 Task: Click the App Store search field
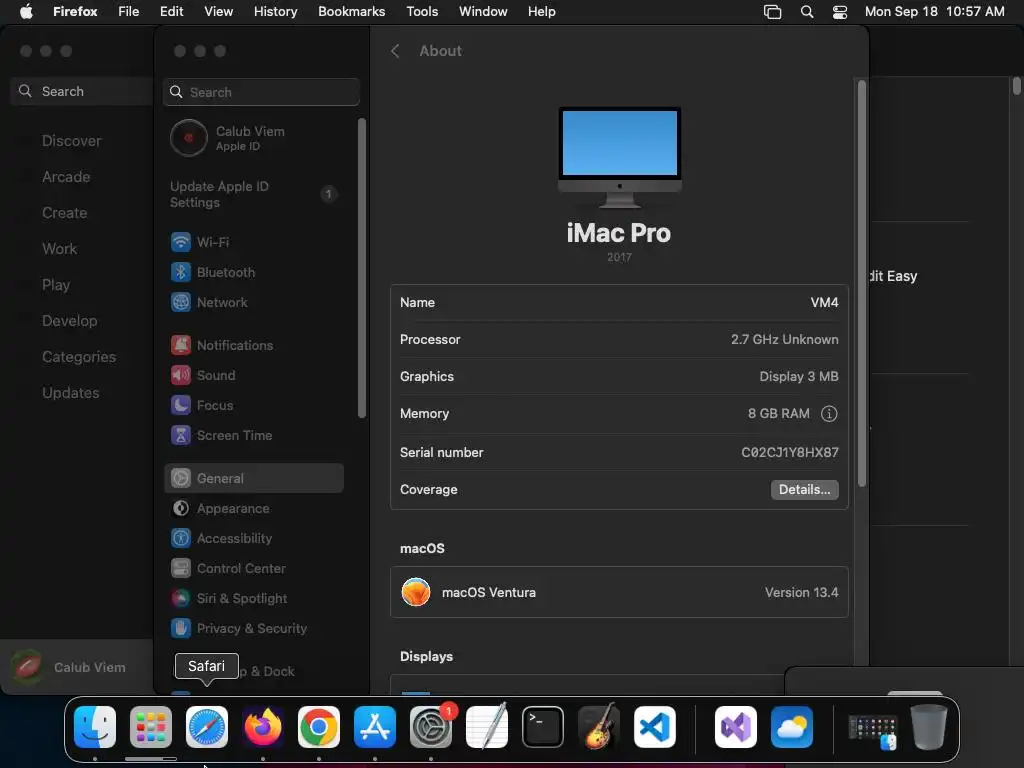82,91
